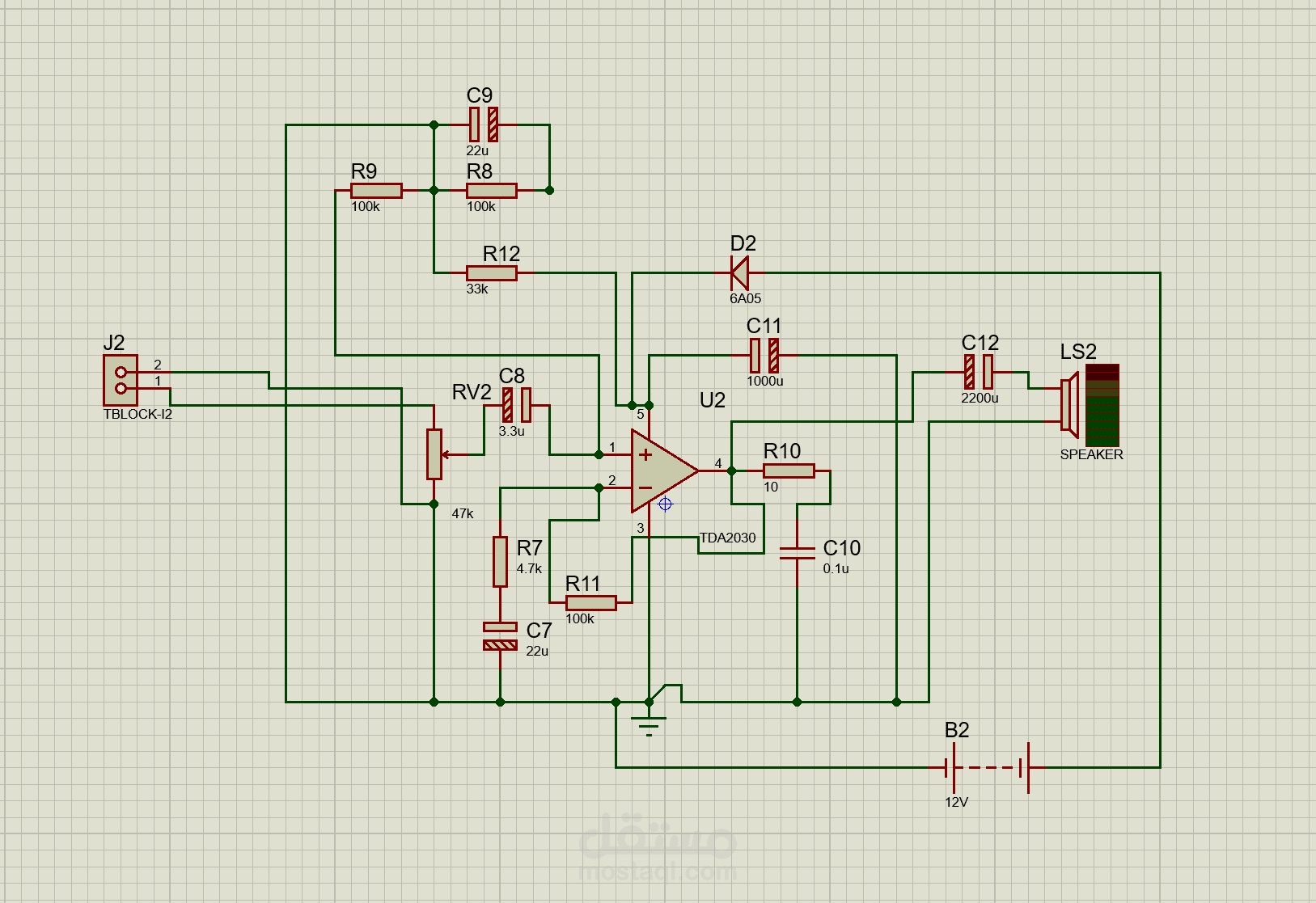Select capacitor C8 symbol
Viewport: 1316px width, 903px height.
517,405
